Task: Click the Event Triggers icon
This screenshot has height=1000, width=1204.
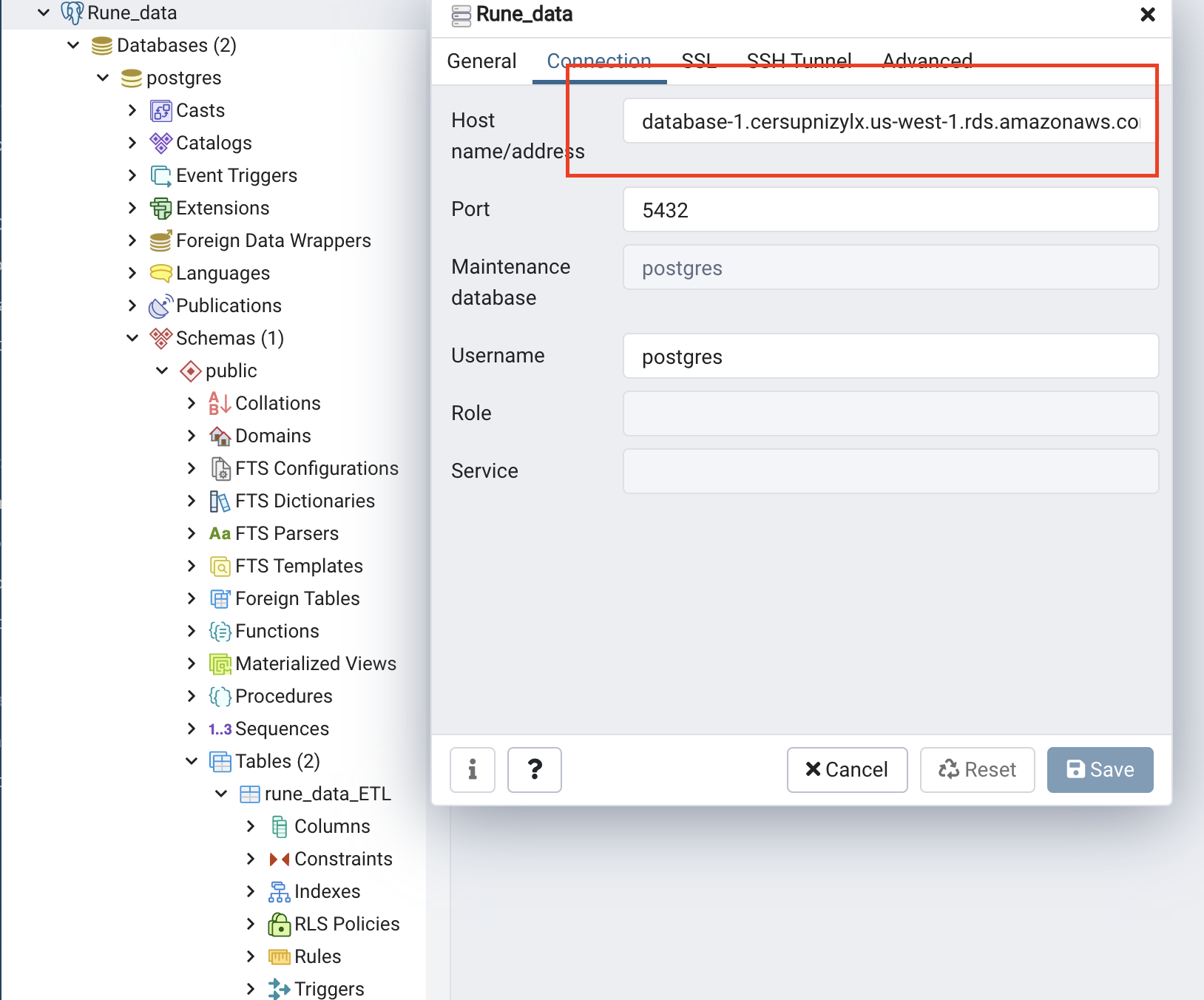Action: pos(161,176)
